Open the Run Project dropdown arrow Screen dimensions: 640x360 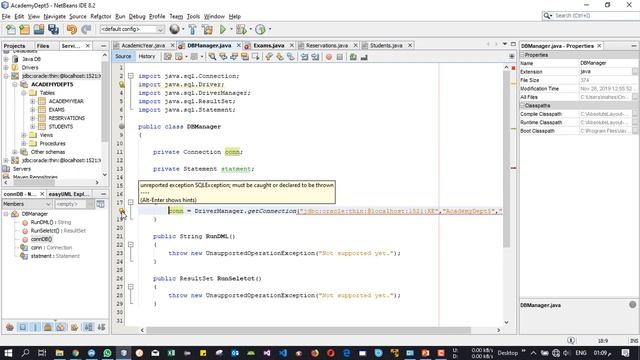(231, 29)
